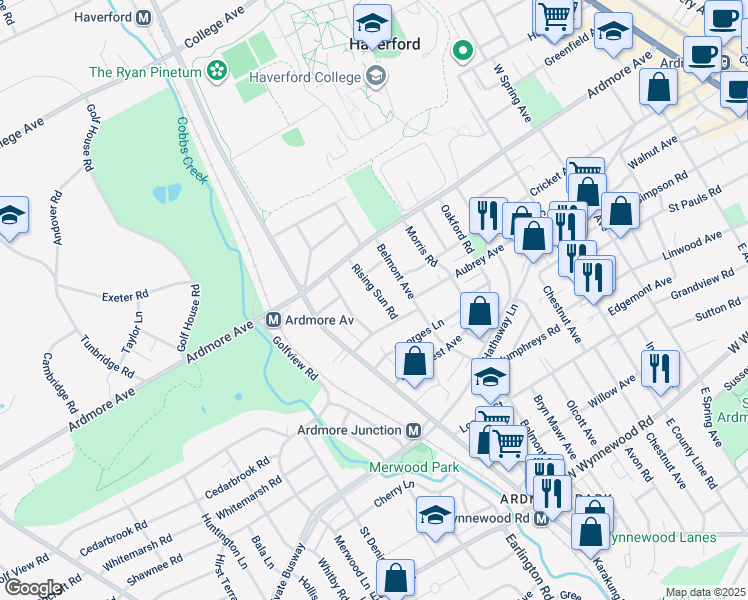Click shopping bag marker near St Pauls Rd

tap(620, 212)
